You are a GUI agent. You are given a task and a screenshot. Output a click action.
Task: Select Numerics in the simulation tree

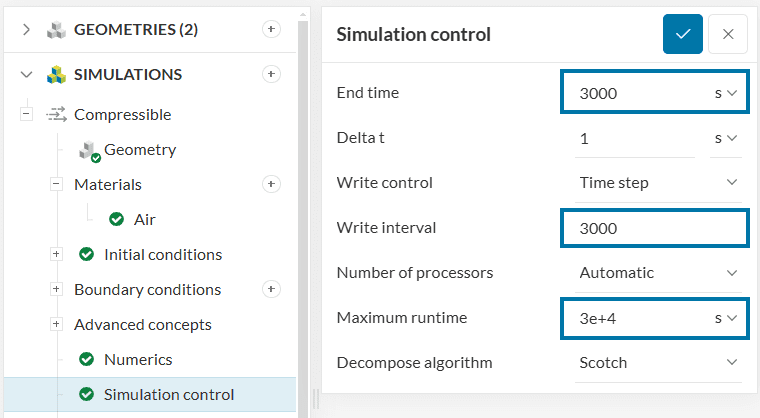pos(138,359)
